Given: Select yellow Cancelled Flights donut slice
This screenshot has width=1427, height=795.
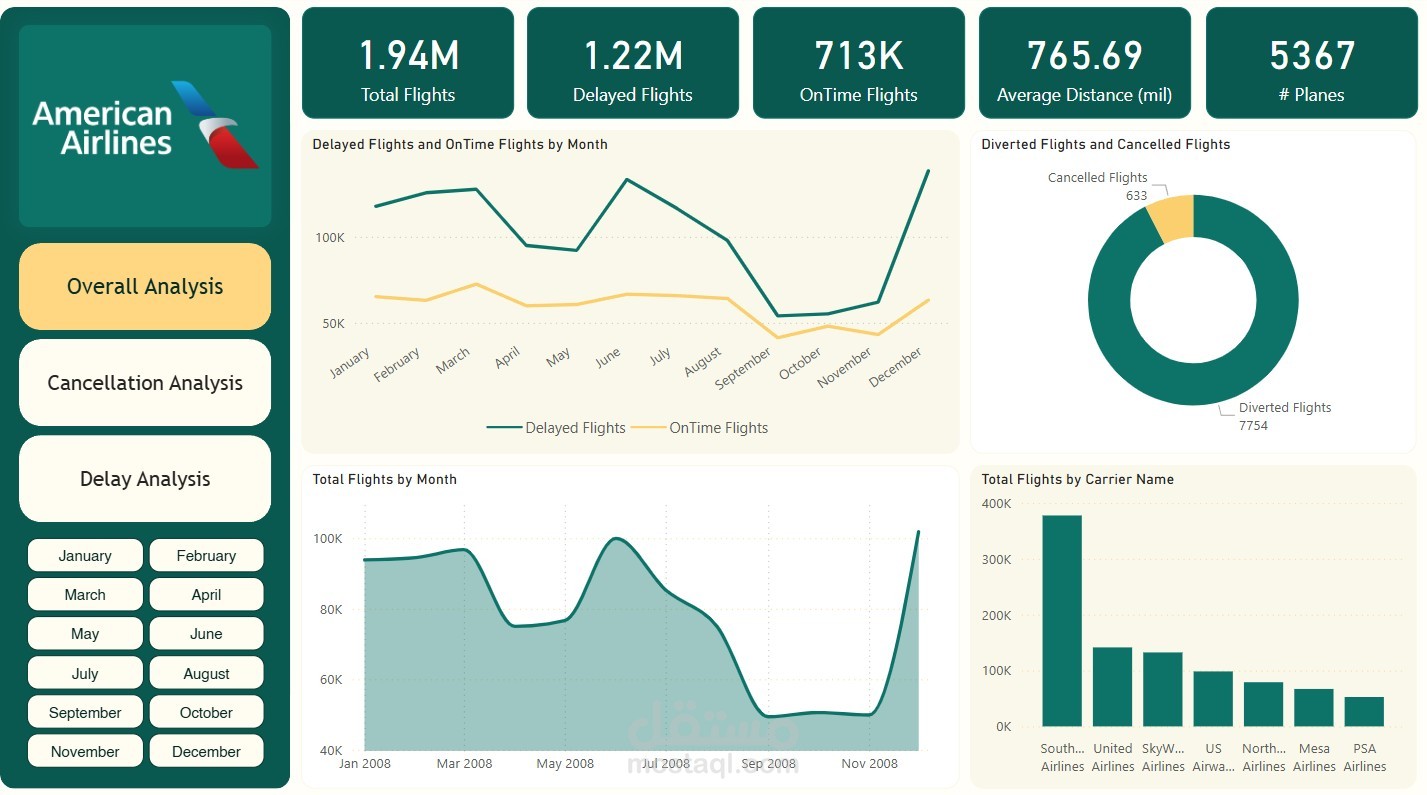Looking at the screenshot, I should coord(1172,217).
